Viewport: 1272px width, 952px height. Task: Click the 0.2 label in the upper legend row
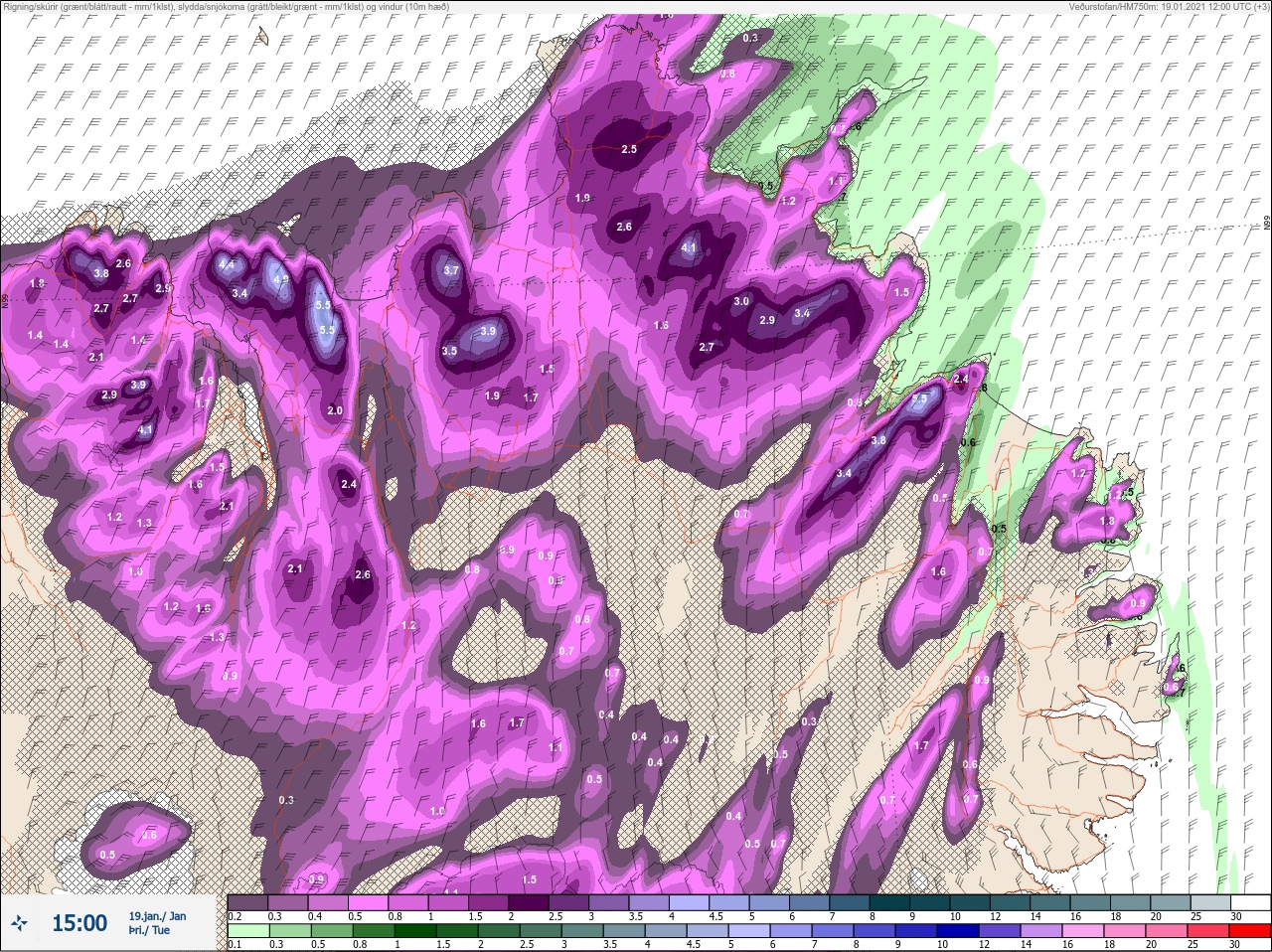pyautogui.click(x=235, y=915)
